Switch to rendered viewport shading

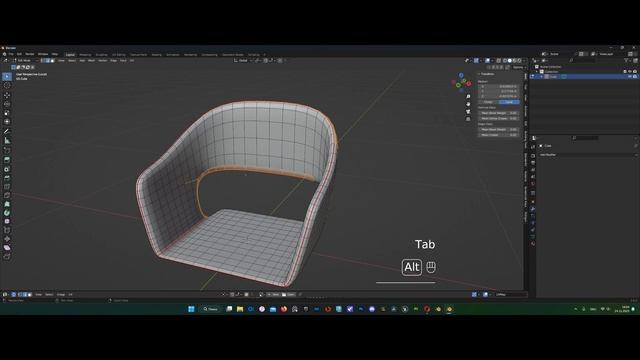coord(519,60)
